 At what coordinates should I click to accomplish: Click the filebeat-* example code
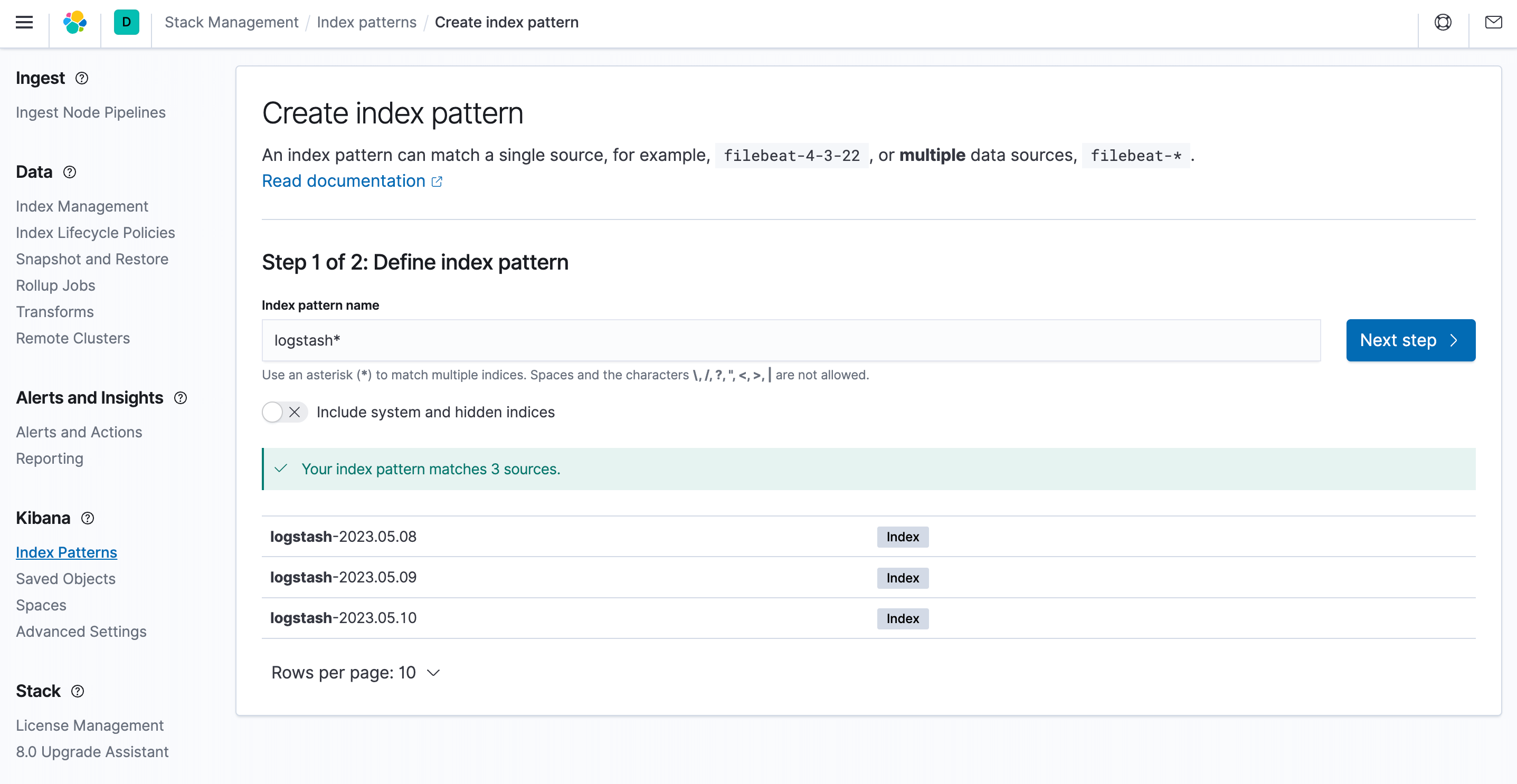(1135, 156)
